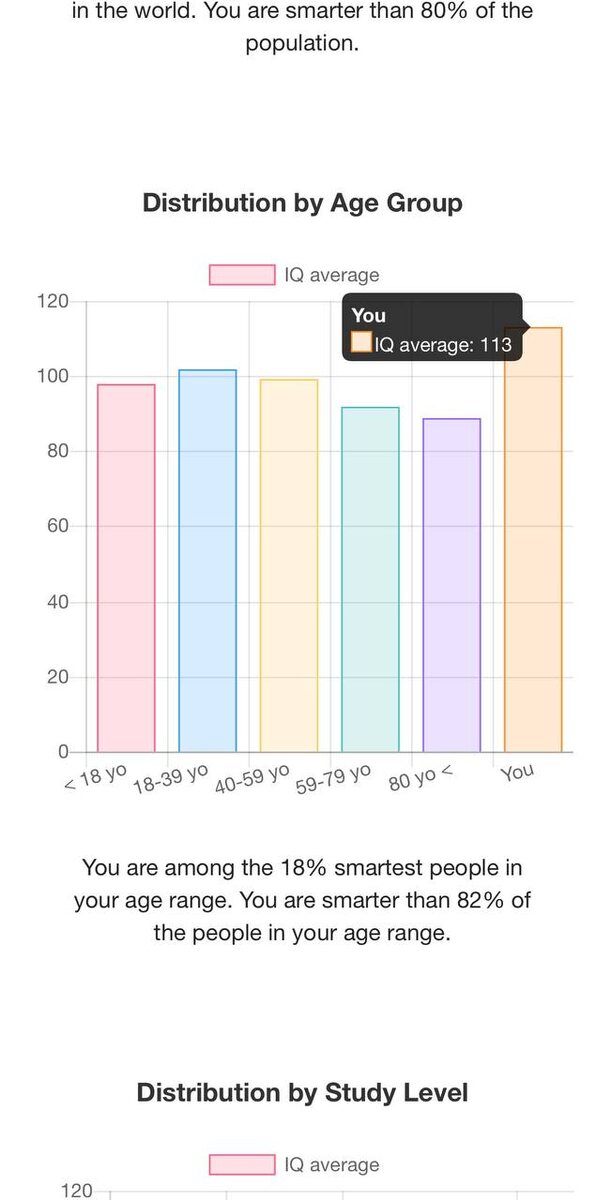Image resolution: width=611 pixels, height=1200 pixels.
Task: Click the 'You' axis label
Action: (x=517, y=772)
